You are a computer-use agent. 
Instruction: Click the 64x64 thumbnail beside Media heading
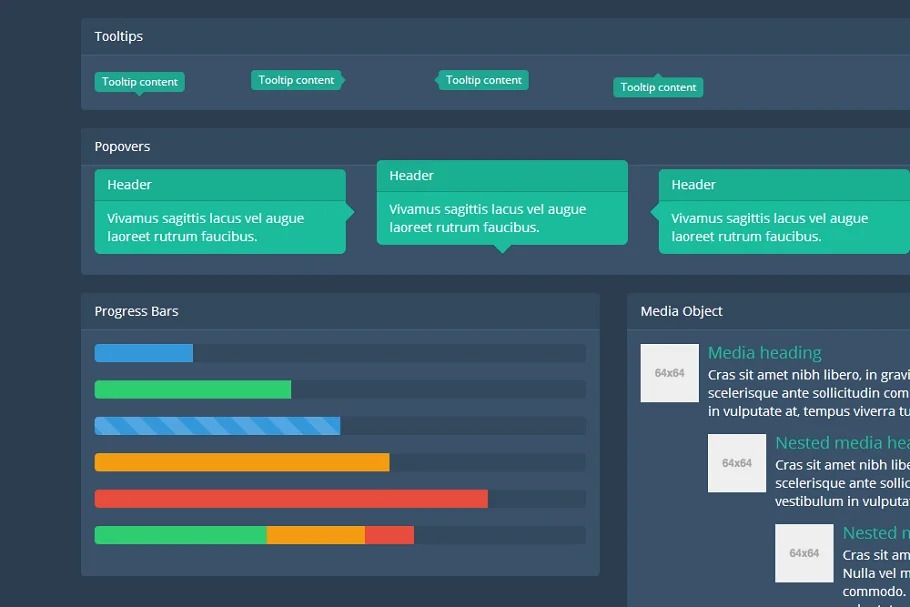coord(669,373)
